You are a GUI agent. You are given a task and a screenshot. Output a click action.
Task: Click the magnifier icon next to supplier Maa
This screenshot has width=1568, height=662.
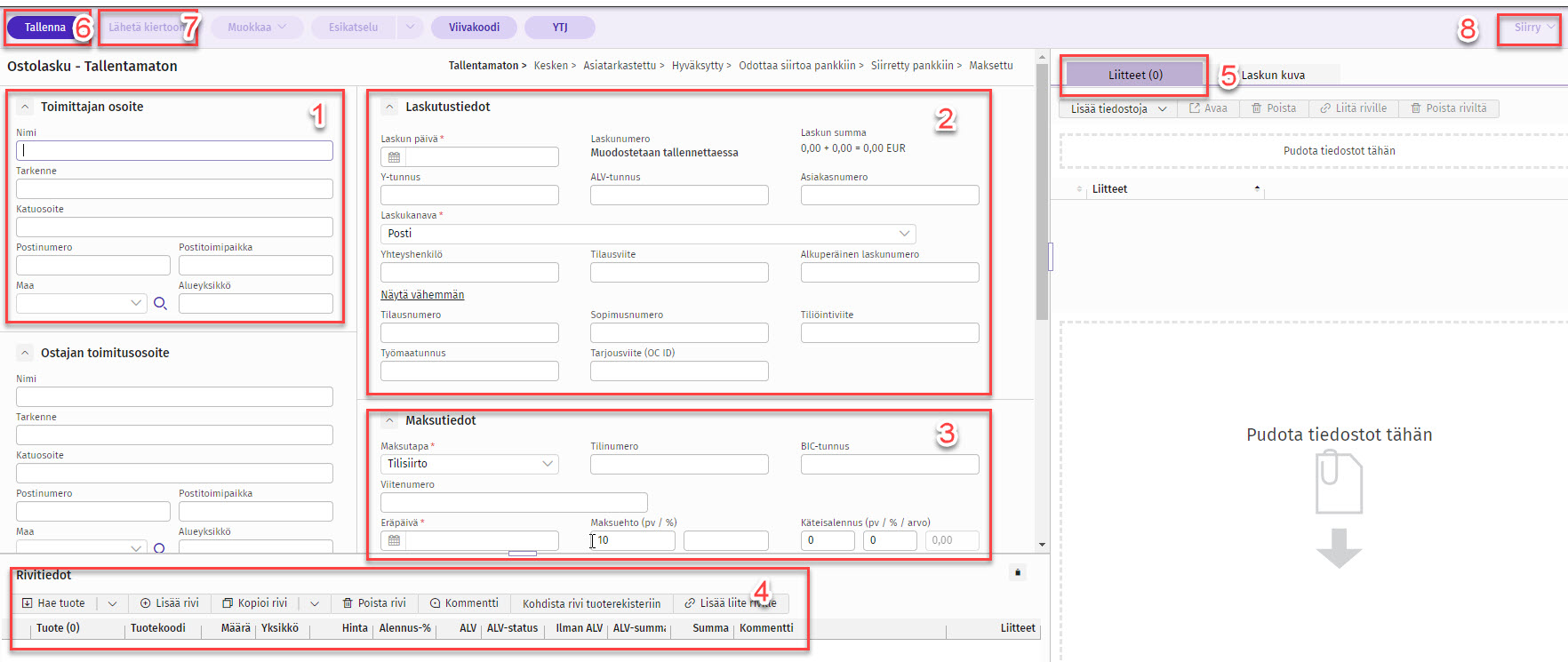[x=160, y=304]
